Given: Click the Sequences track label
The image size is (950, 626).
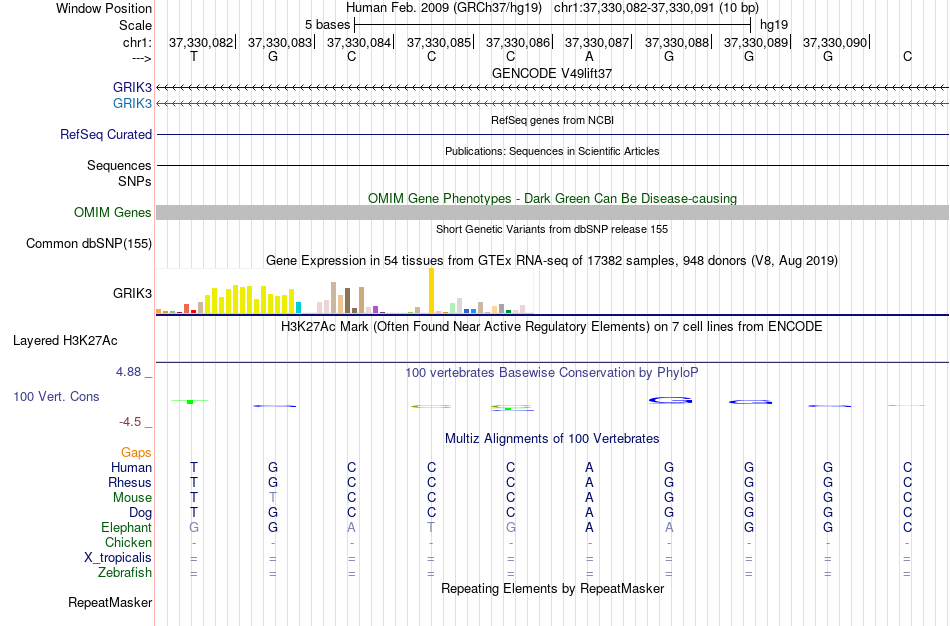Looking at the screenshot, I should coord(119,165).
